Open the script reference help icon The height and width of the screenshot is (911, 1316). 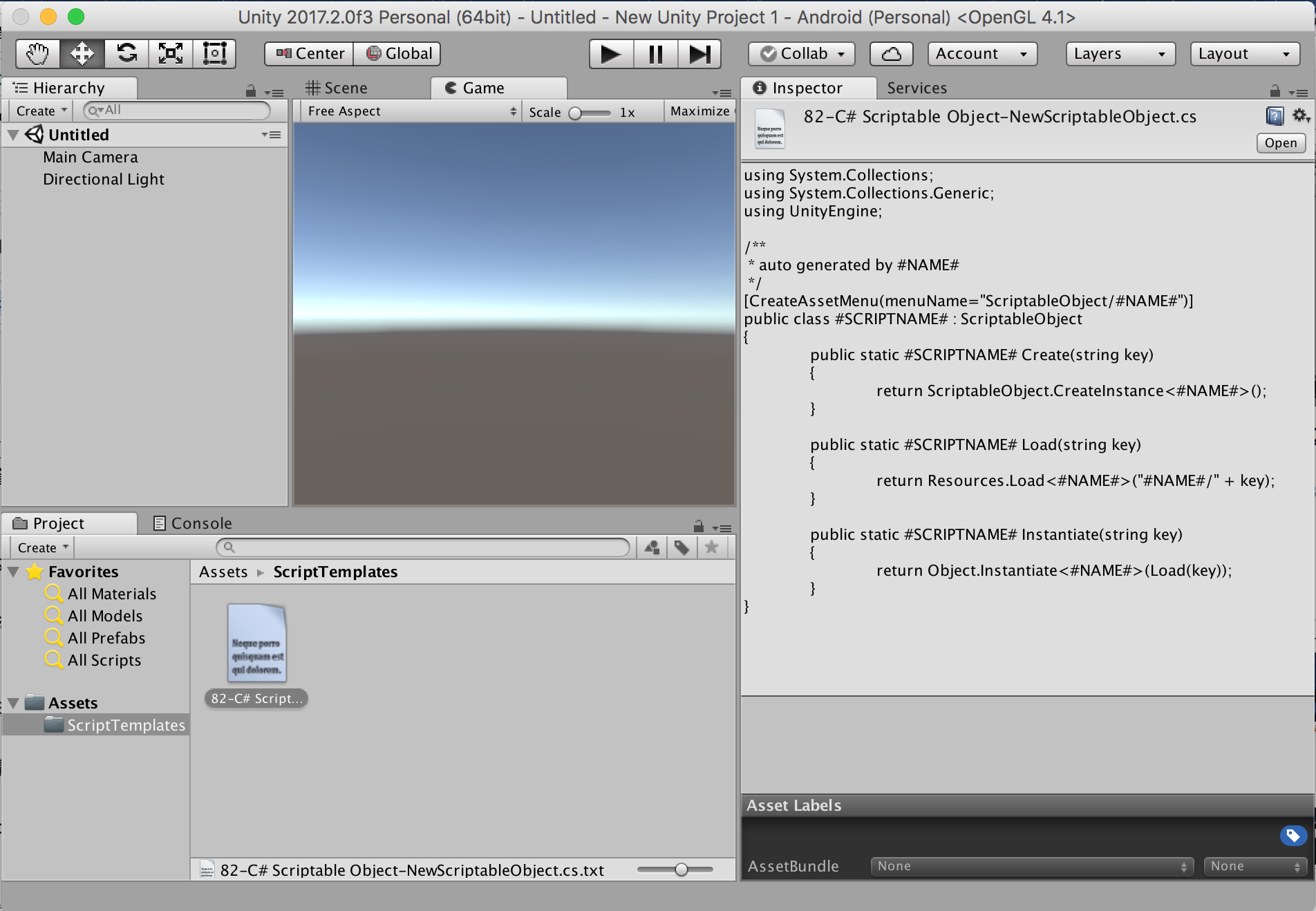(x=1275, y=116)
